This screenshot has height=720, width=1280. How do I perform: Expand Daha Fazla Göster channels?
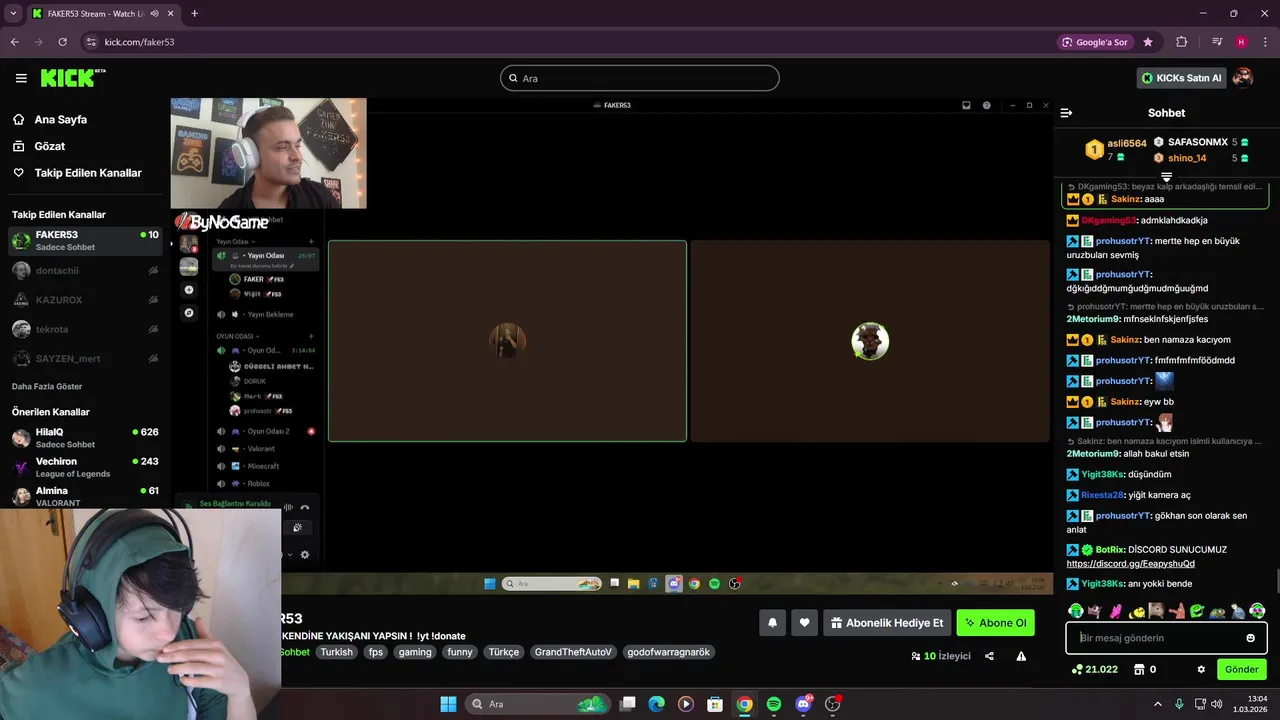coord(47,386)
